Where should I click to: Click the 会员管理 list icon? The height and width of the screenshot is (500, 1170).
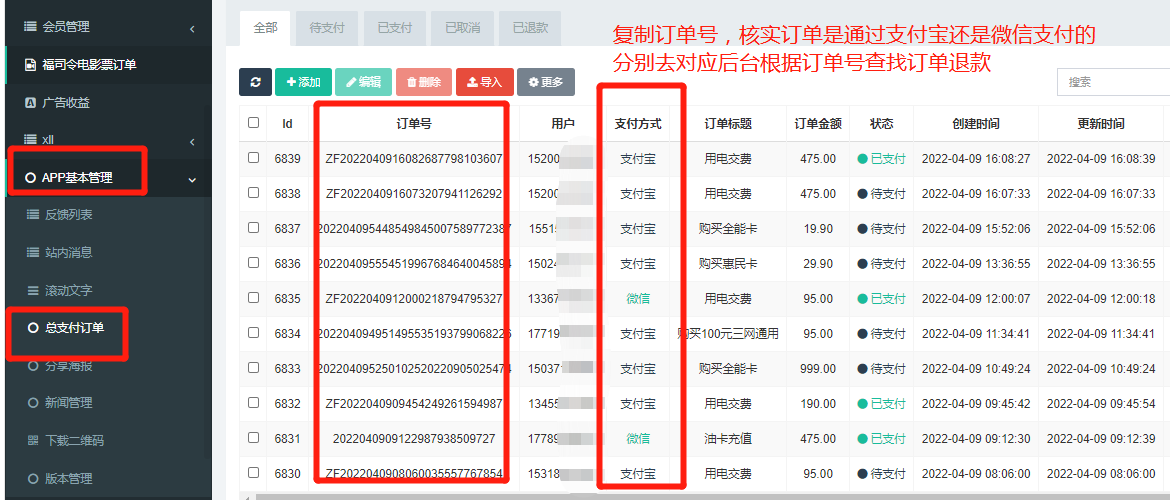(30, 27)
